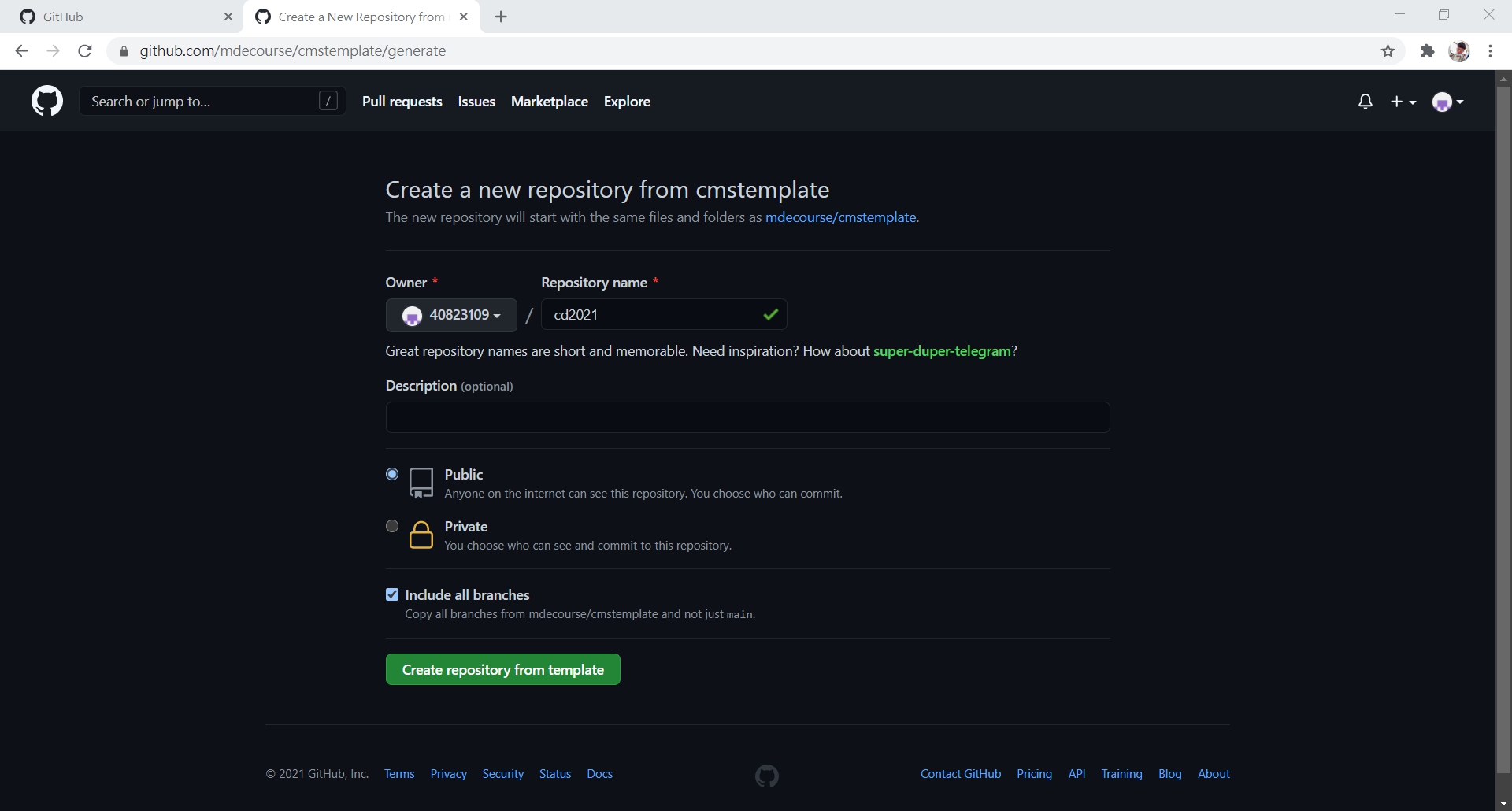The height and width of the screenshot is (811, 1512).
Task: Click Create repository from template button
Action: pyautogui.click(x=503, y=669)
